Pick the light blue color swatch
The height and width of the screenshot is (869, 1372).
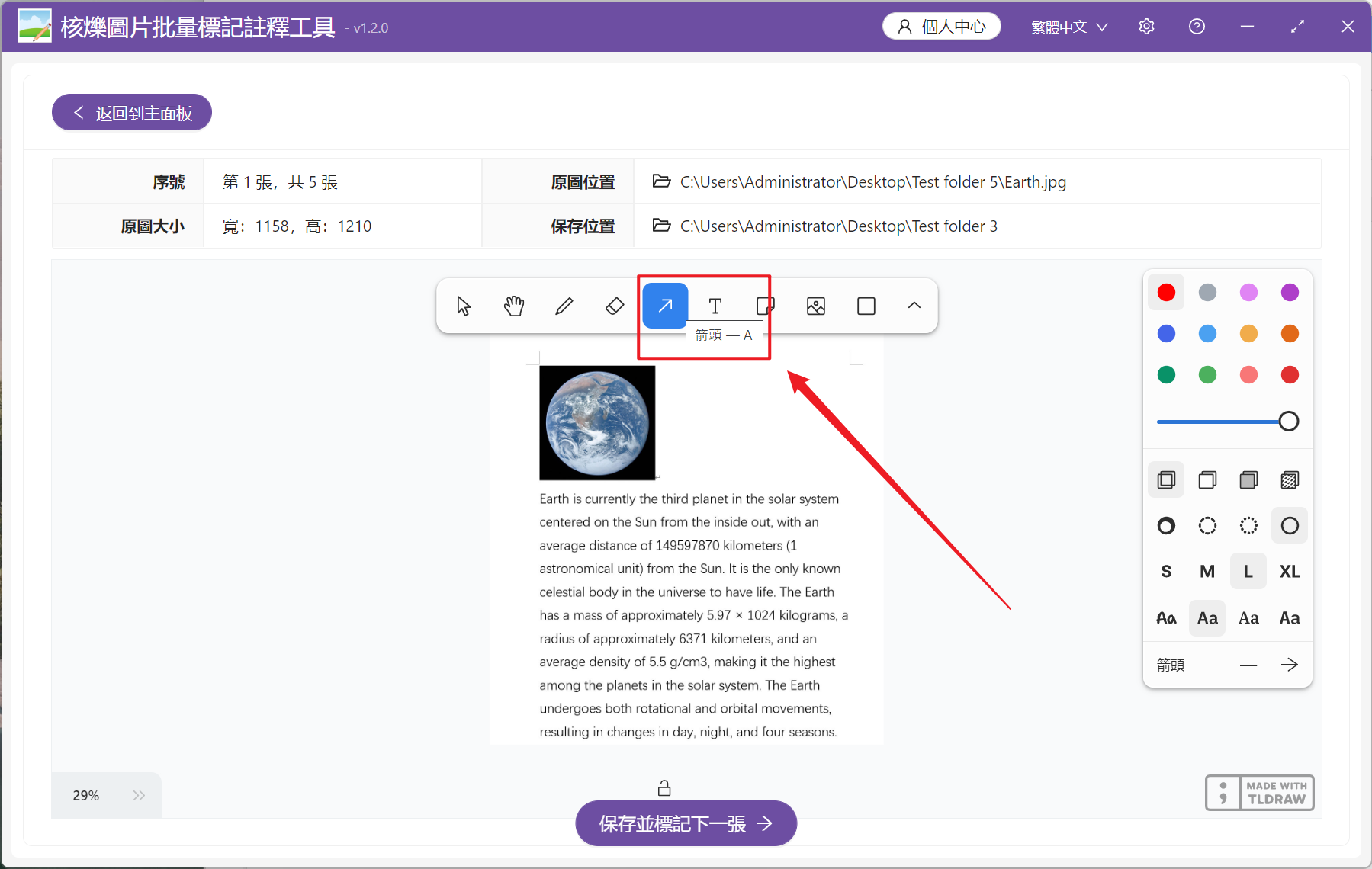[x=1207, y=333]
